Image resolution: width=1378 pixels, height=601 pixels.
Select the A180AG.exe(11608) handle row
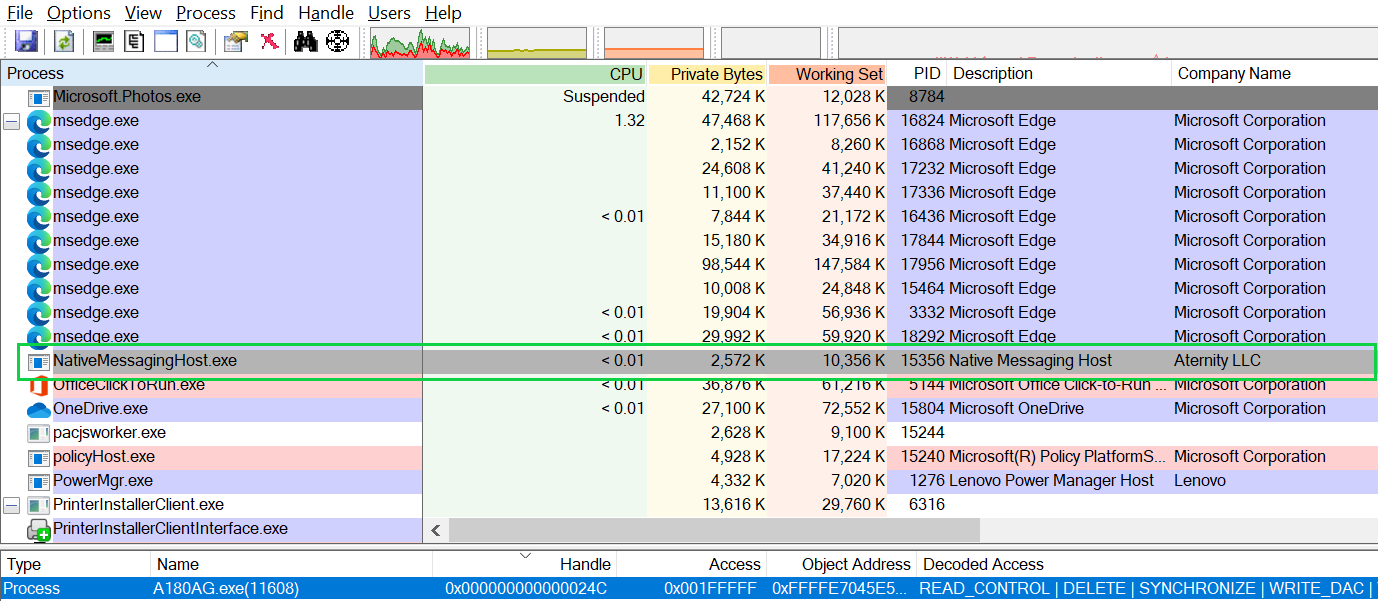pyautogui.click(x=689, y=589)
